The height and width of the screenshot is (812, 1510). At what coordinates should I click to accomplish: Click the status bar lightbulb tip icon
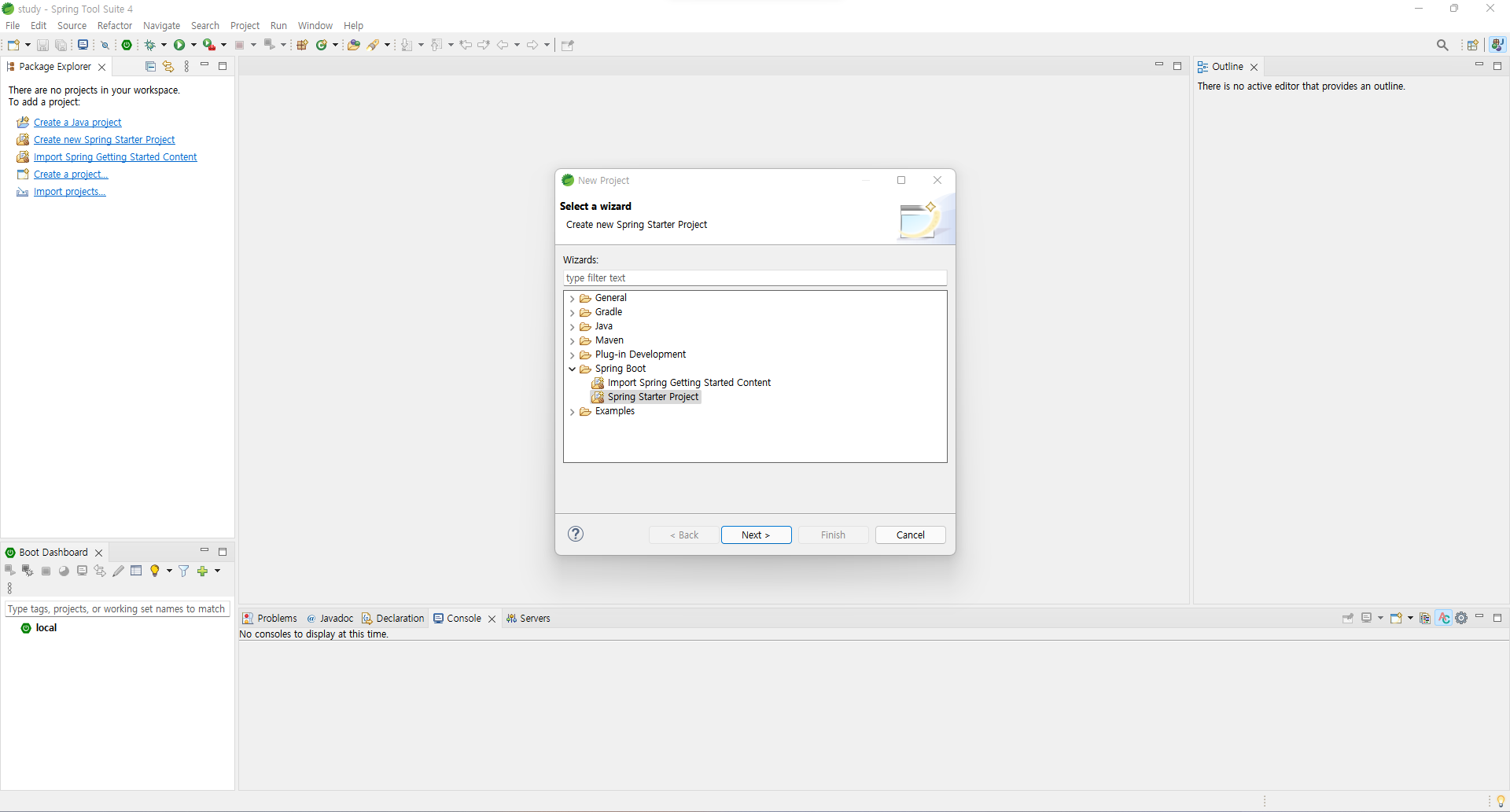(x=1501, y=801)
